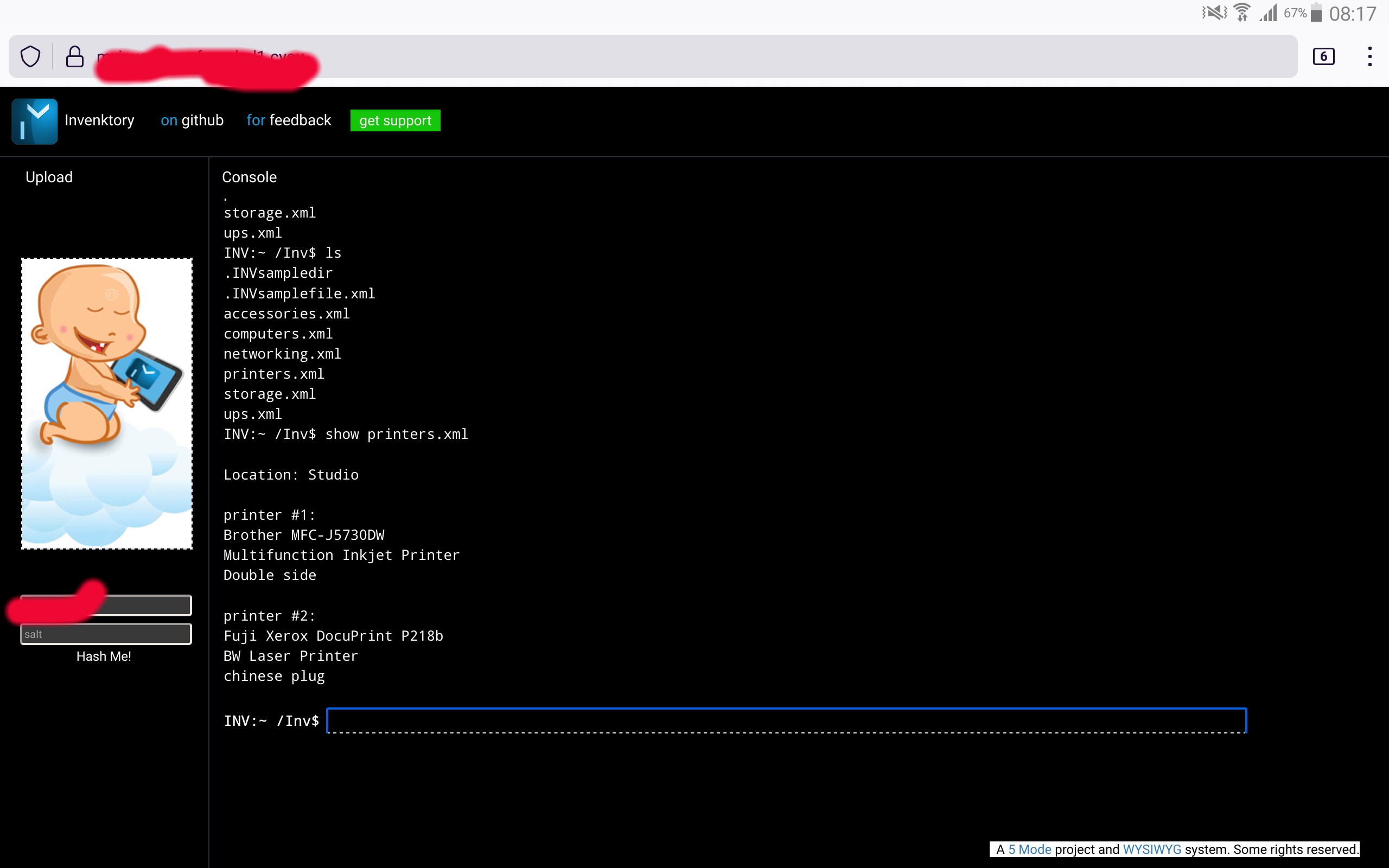Click the Invenktory title text
This screenshot has width=1389, height=868.
99,120
